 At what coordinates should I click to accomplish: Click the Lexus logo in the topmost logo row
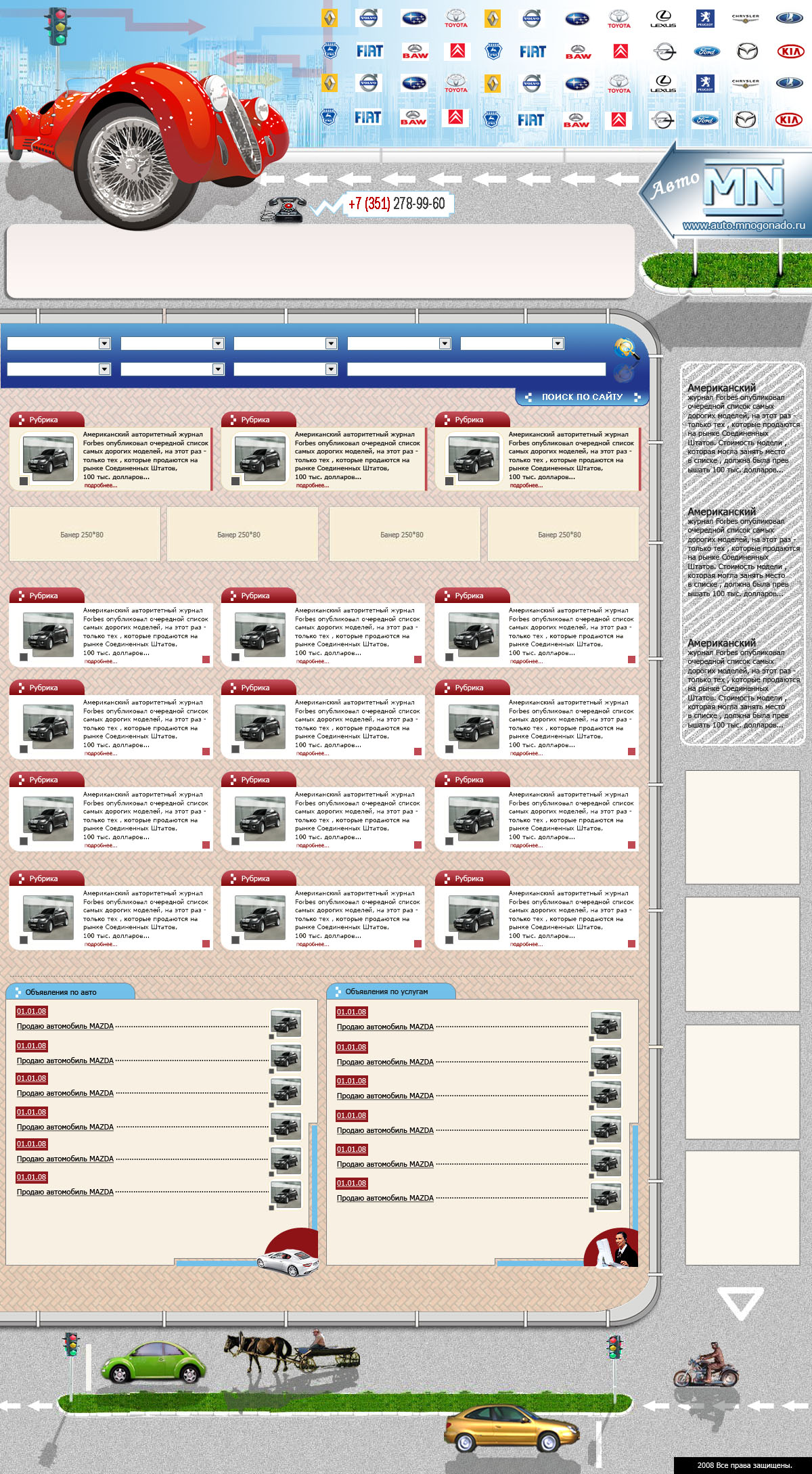(663, 19)
